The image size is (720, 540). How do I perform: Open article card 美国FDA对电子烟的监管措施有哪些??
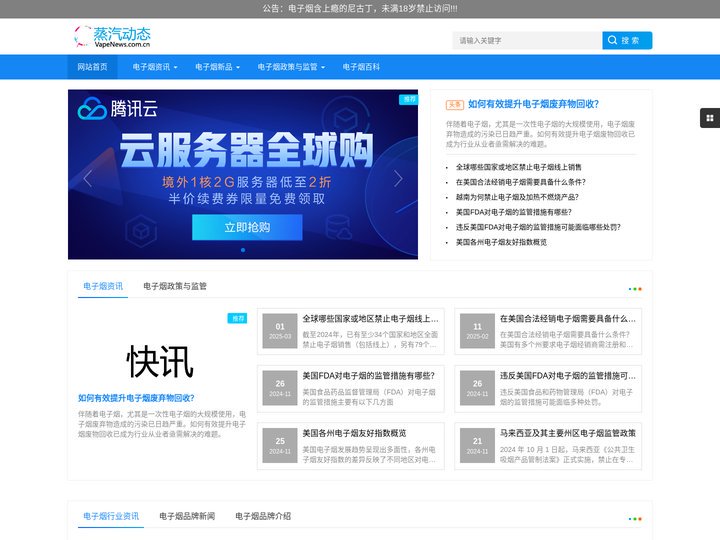[x=351, y=389]
